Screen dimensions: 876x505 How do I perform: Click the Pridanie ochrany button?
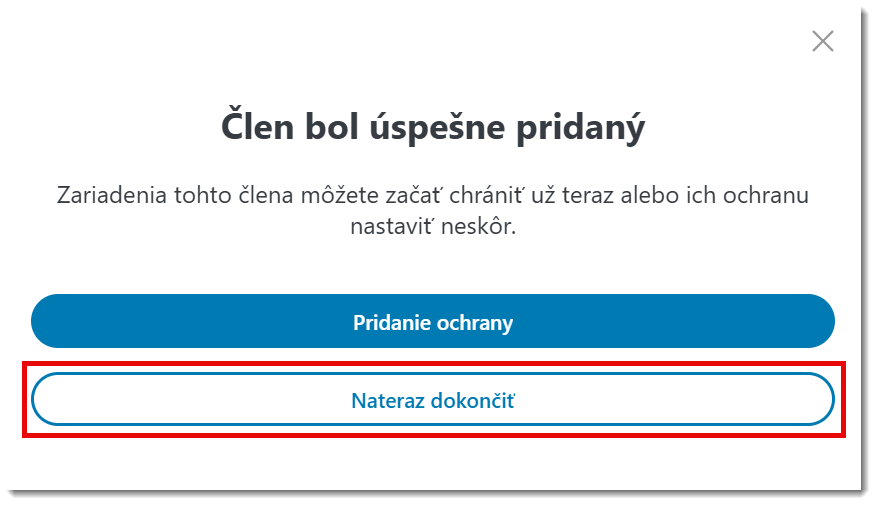432,323
